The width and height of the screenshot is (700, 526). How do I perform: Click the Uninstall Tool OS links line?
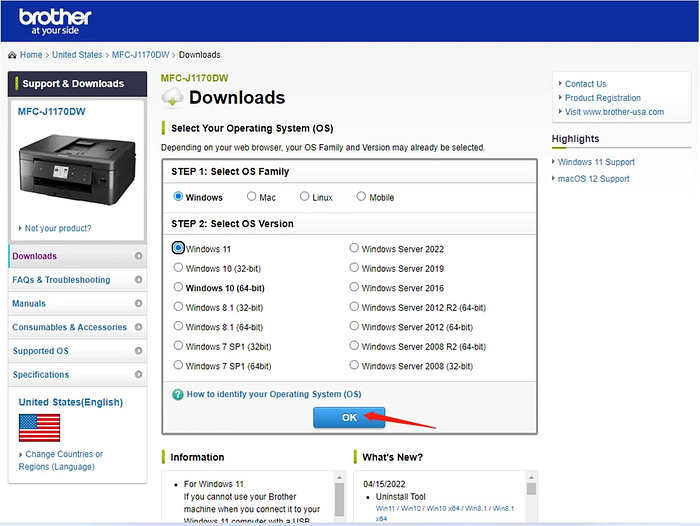[x=445, y=513]
